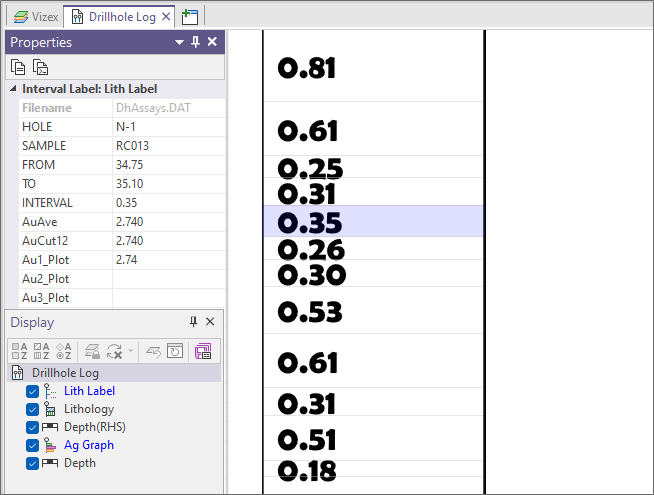Click the 0.81 interval in log

(x=307, y=68)
